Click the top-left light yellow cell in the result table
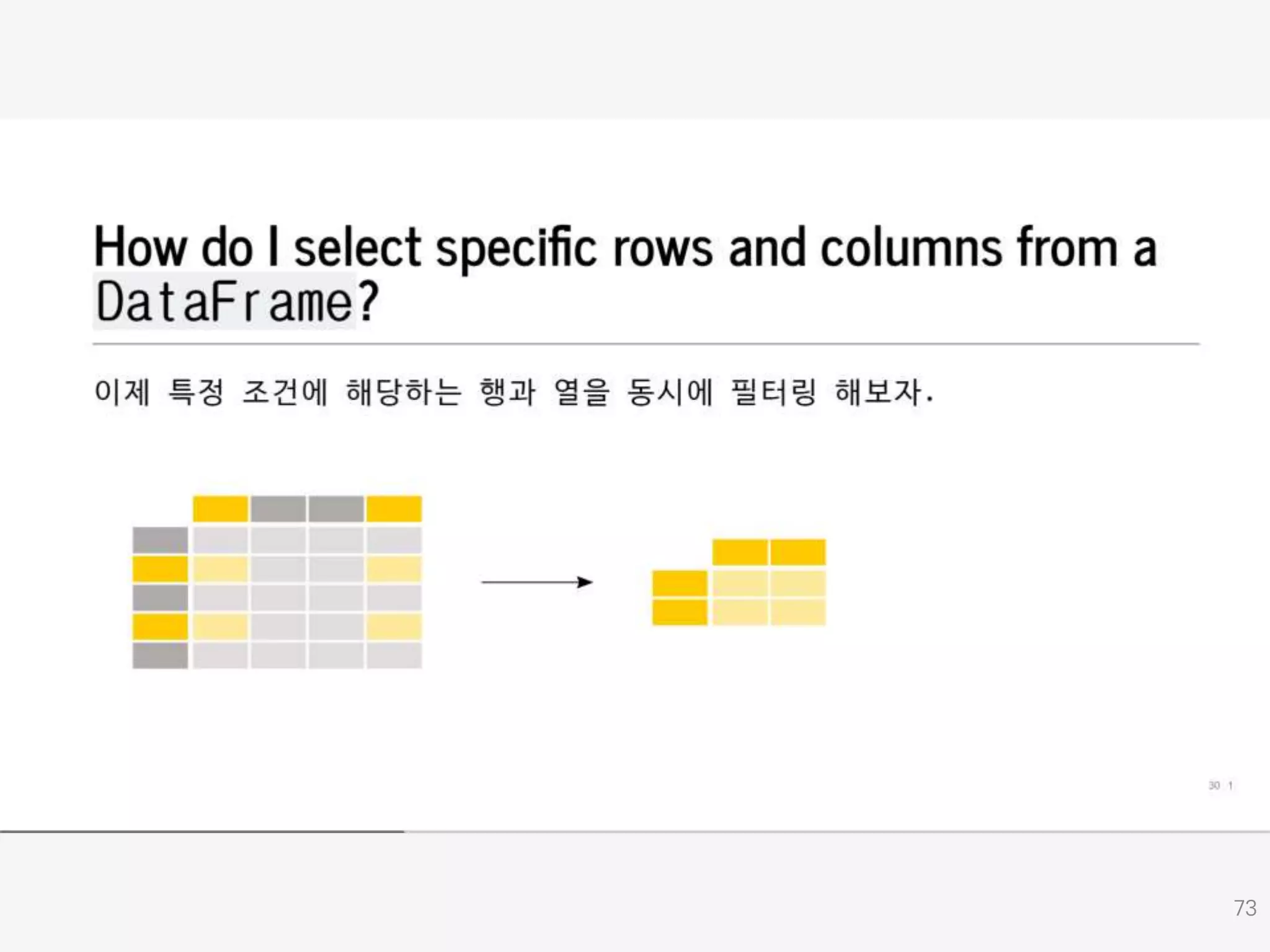Image resolution: width=1270 pixels, height=952 pixels. point(740,583)
